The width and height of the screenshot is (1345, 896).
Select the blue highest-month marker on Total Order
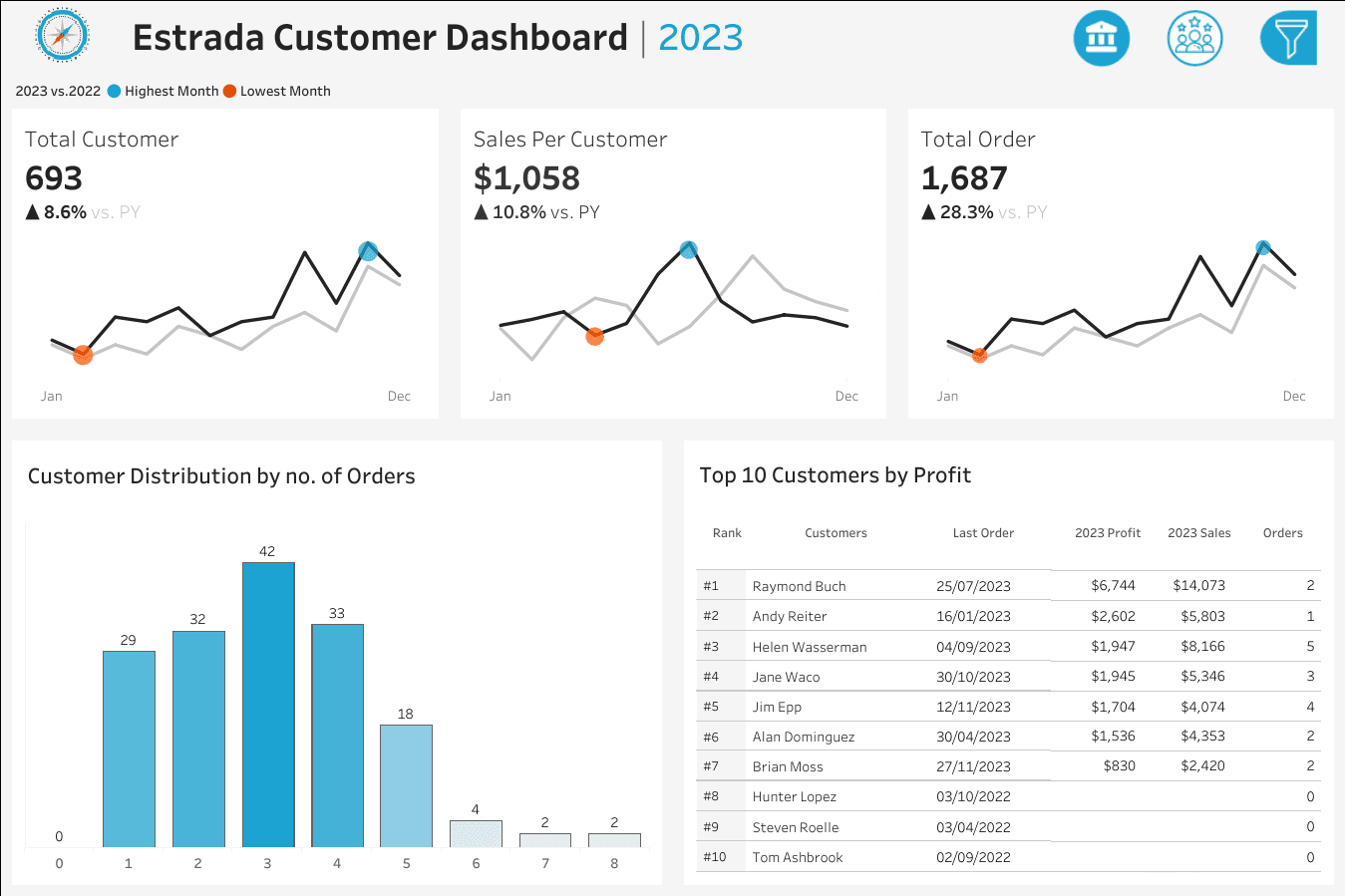point(1262,245)
